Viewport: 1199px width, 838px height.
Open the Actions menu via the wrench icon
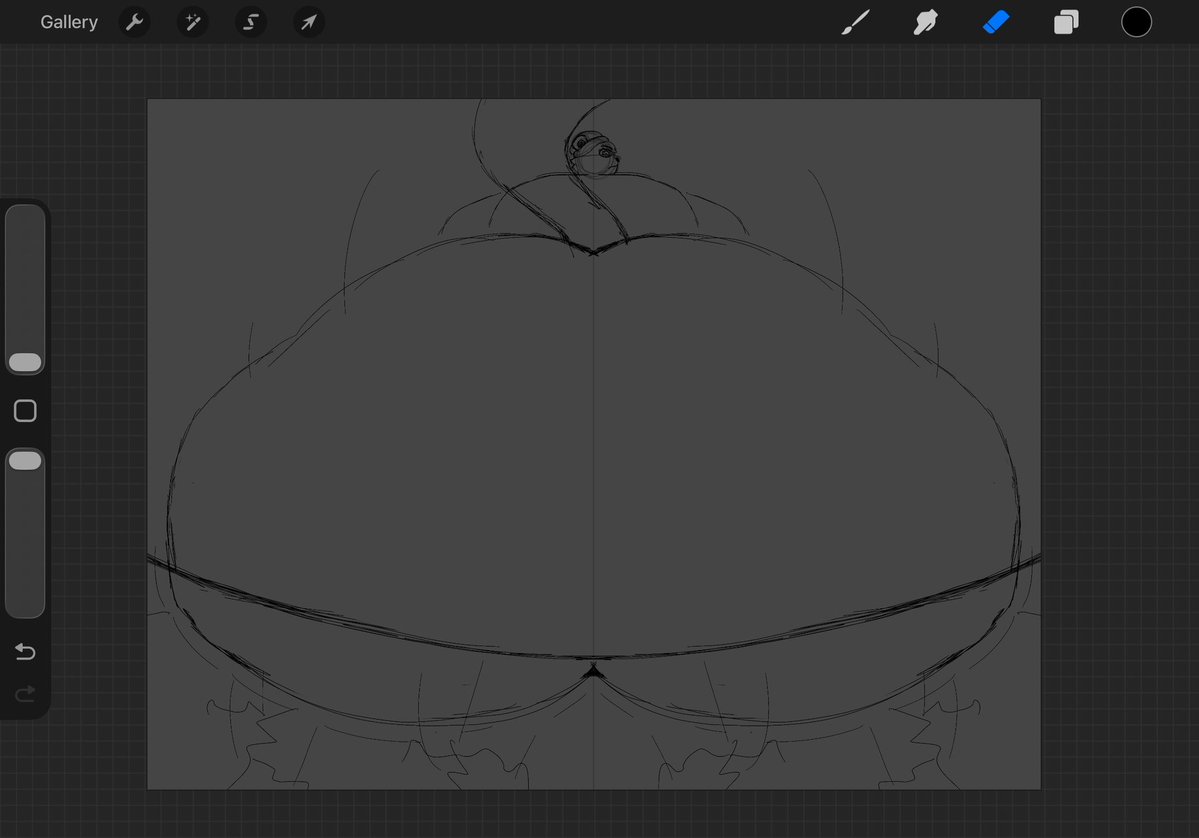click(x=134, y=21)
